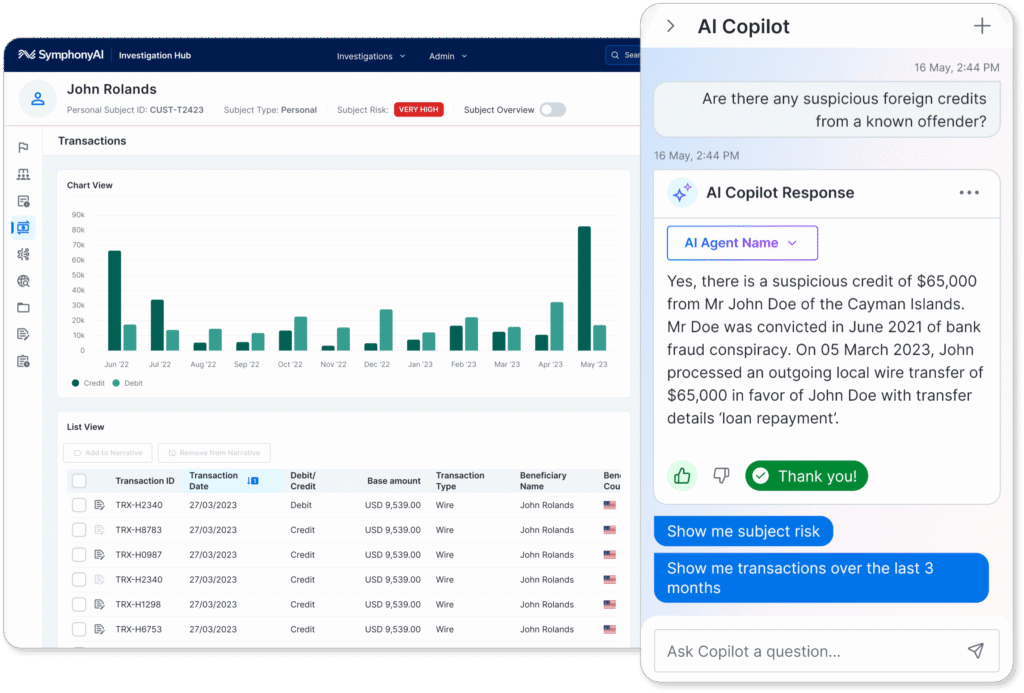Click the Show me subject risk suggestion

tap(742, 531)
